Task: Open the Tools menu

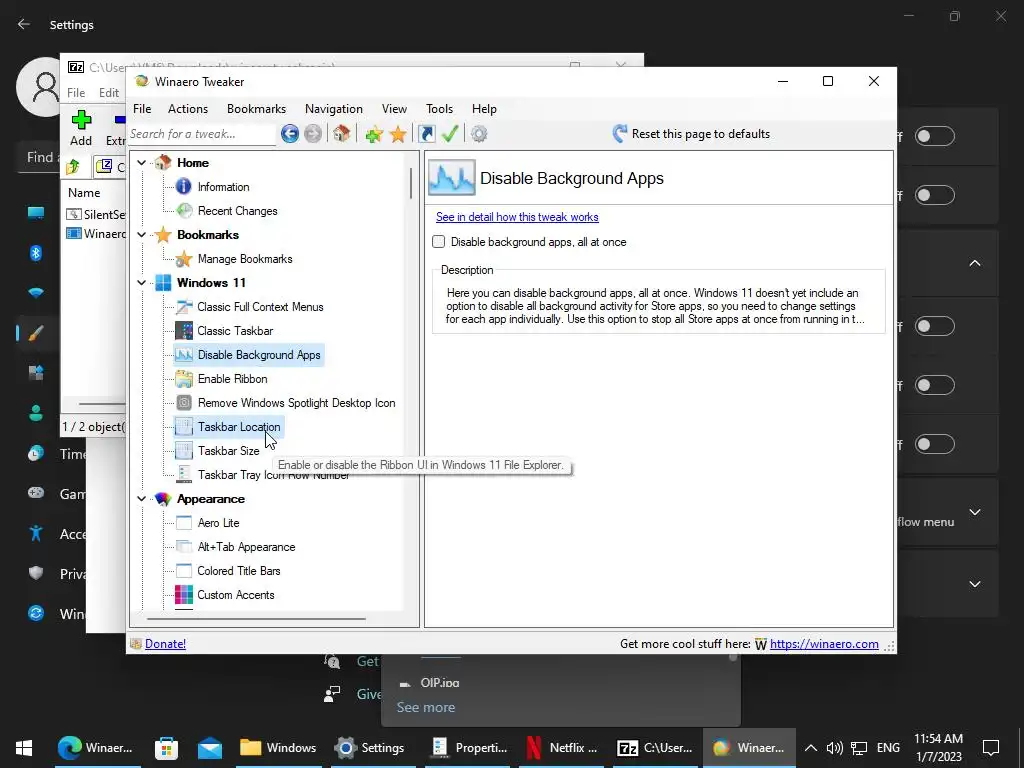Action: 439,109
